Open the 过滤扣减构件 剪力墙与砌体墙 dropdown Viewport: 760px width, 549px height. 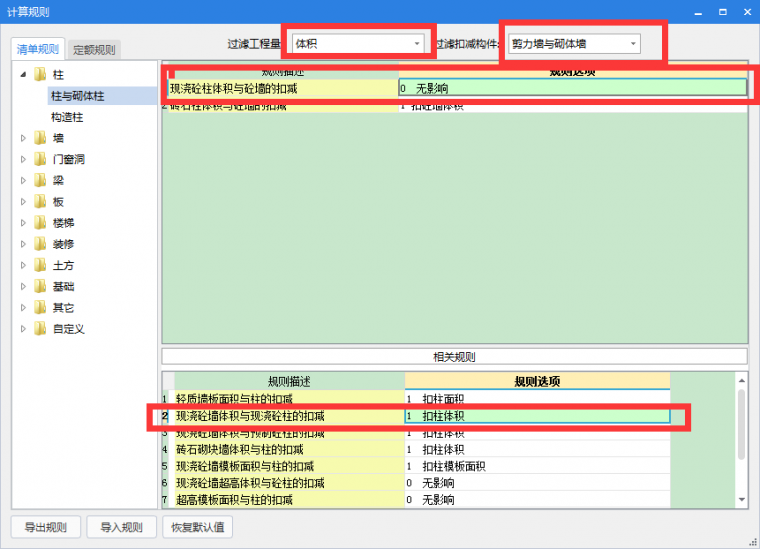coord(632,44)
